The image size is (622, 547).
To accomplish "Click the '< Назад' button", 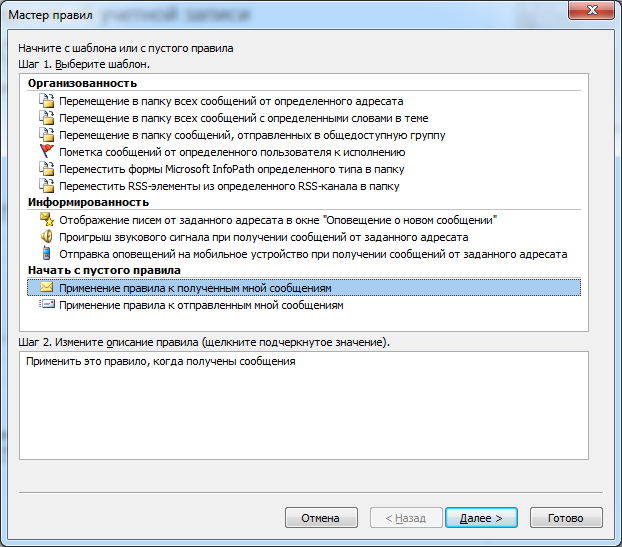I will coord(406,518).
